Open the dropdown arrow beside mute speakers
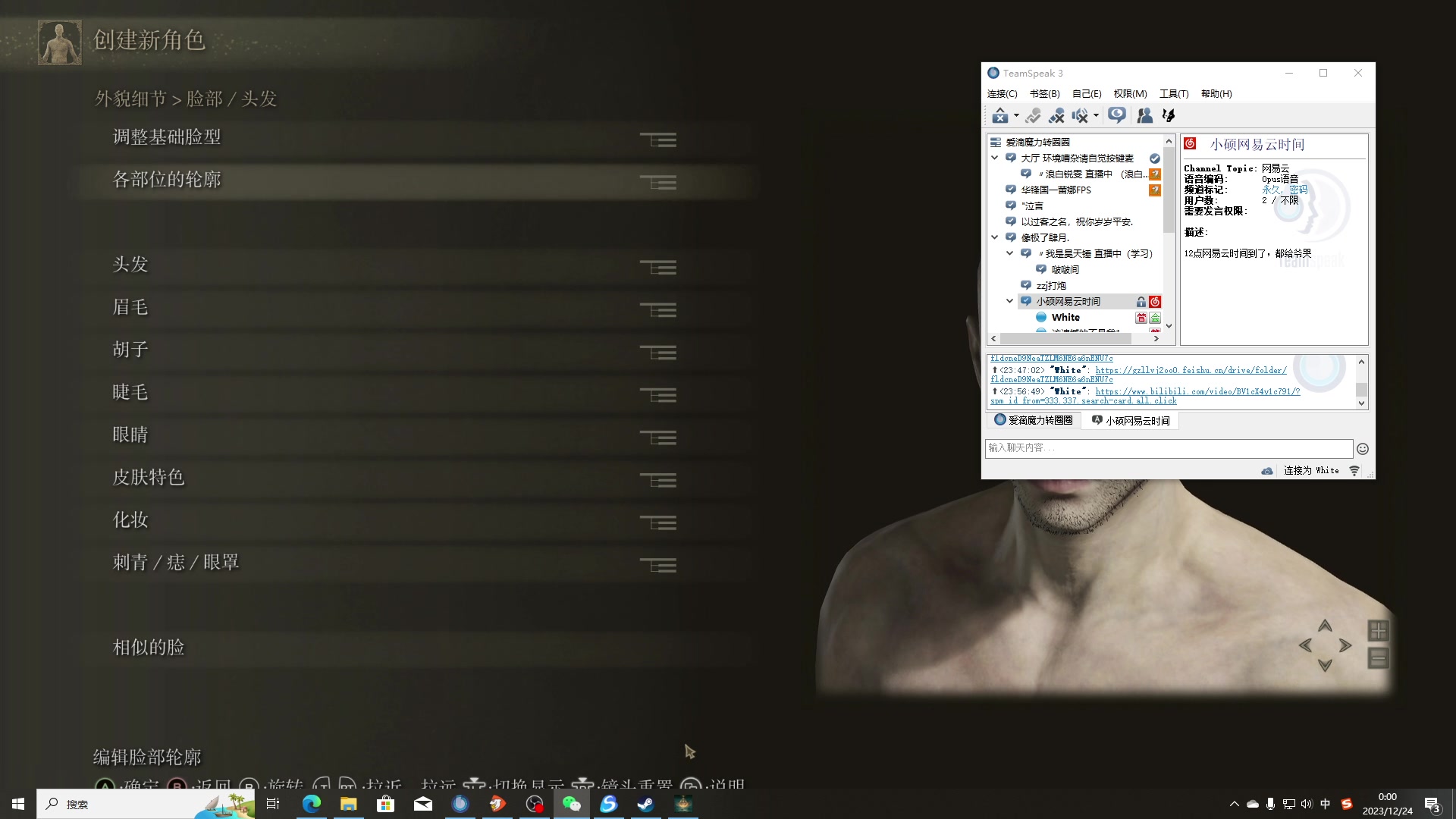Viewport: 1456px width, 819px height. point(1096,116)
